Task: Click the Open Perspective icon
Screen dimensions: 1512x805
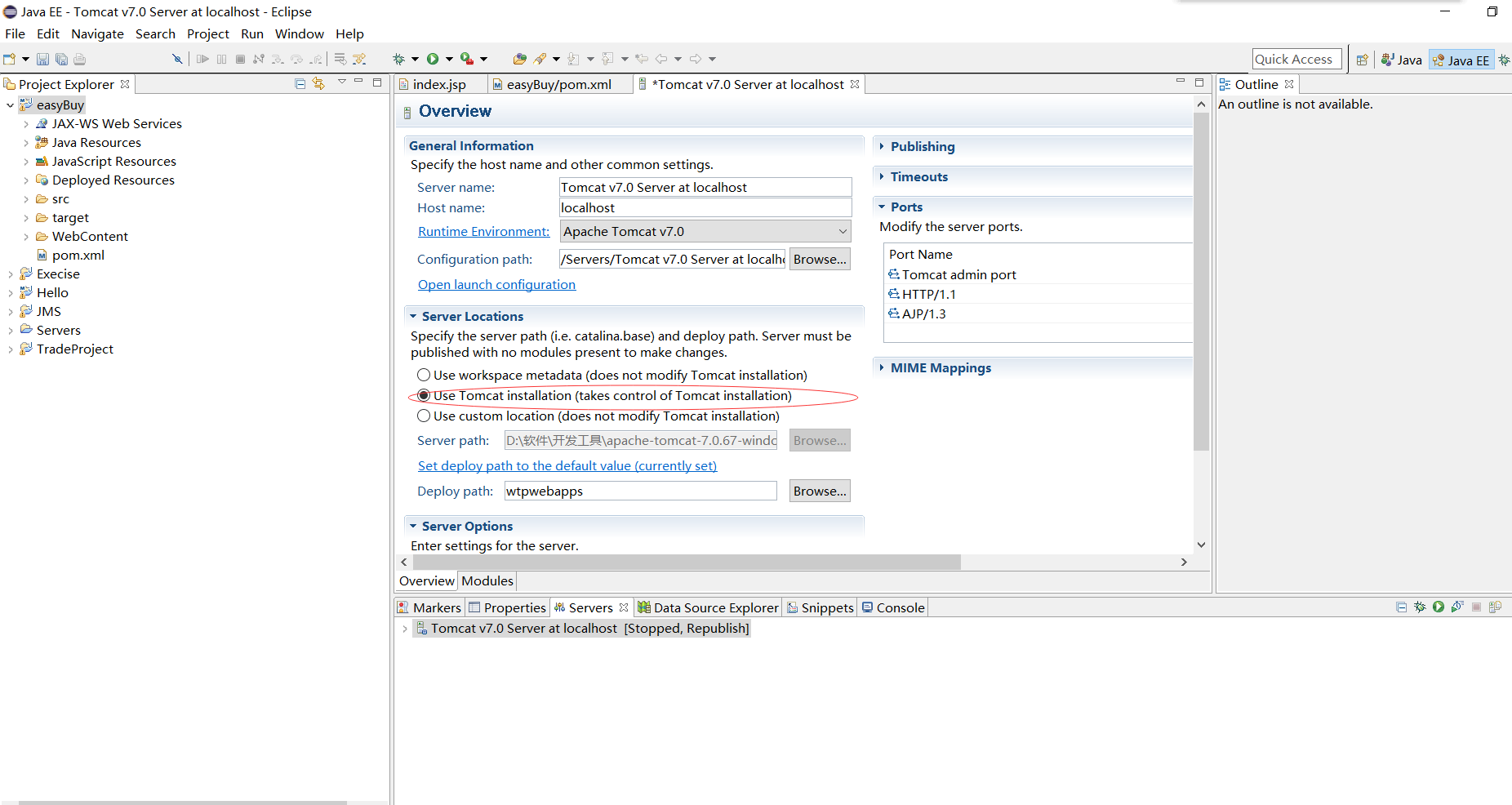Action: pyautogui.click(x=1362, y=60)
